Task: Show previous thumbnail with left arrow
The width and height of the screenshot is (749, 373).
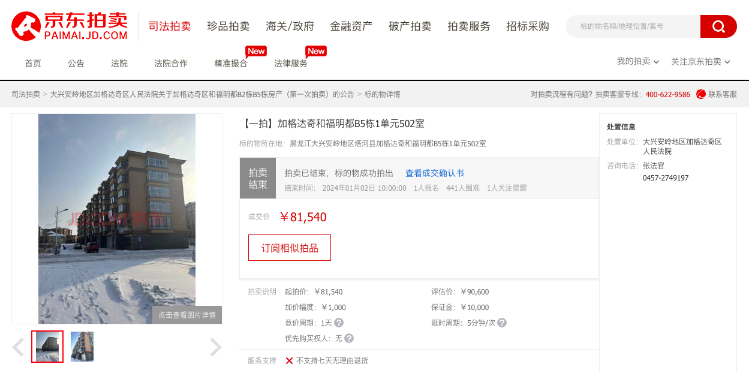Action: (x=18, y=347)
